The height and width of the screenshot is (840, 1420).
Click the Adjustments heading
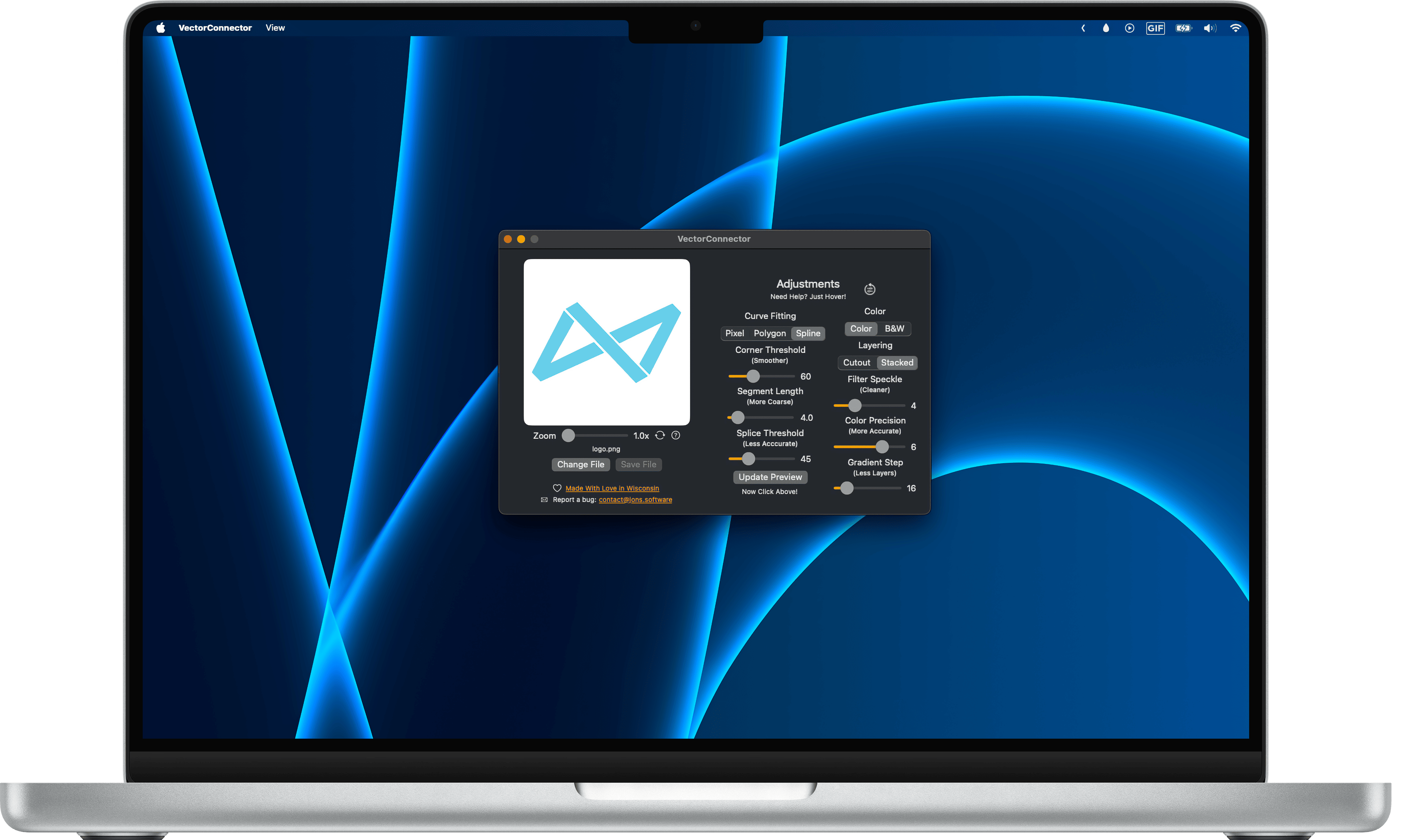[808, 284]
